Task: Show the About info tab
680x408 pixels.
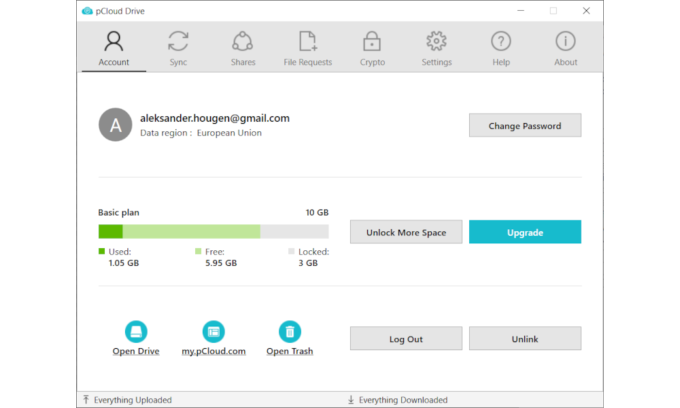Action: pyautogui.click(x=566, y=48)
